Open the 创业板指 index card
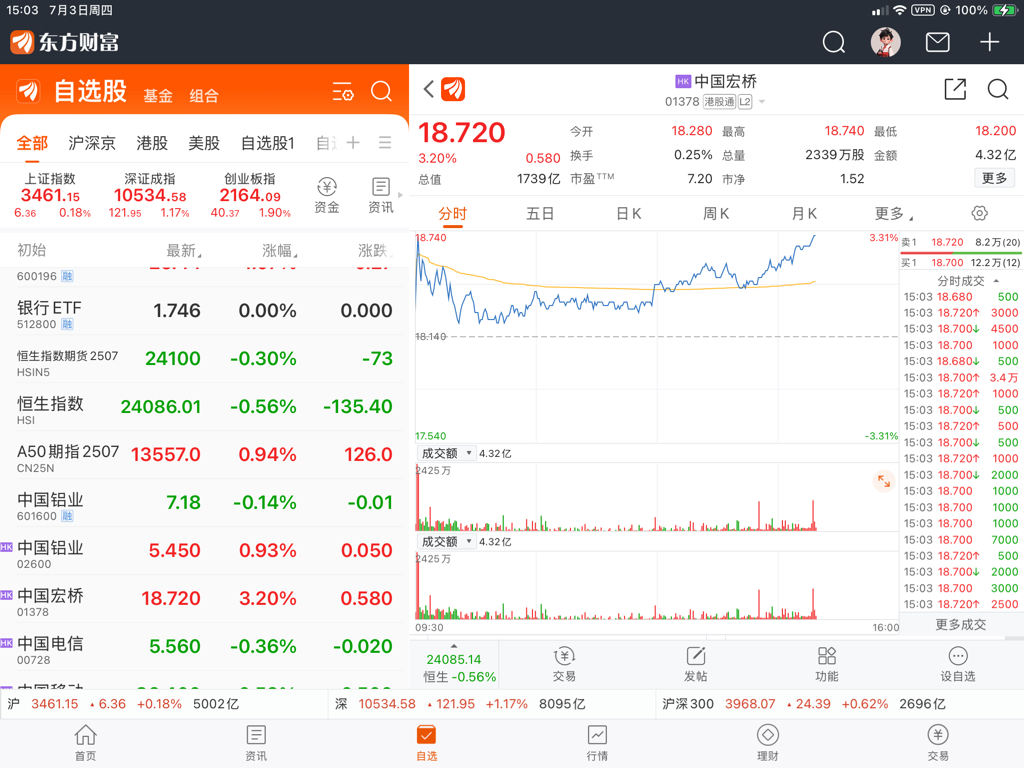This screenshot has width=1024, height=768. [250, 195]
